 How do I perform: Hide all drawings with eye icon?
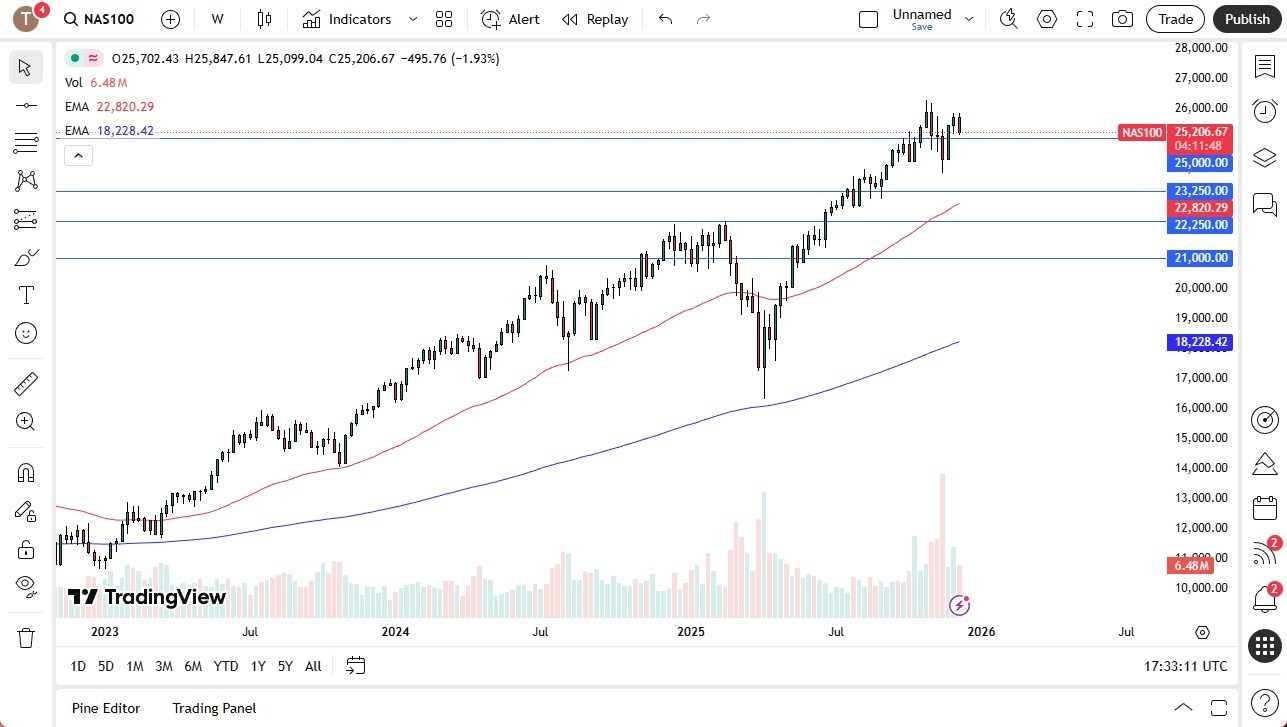coord(26,585)
